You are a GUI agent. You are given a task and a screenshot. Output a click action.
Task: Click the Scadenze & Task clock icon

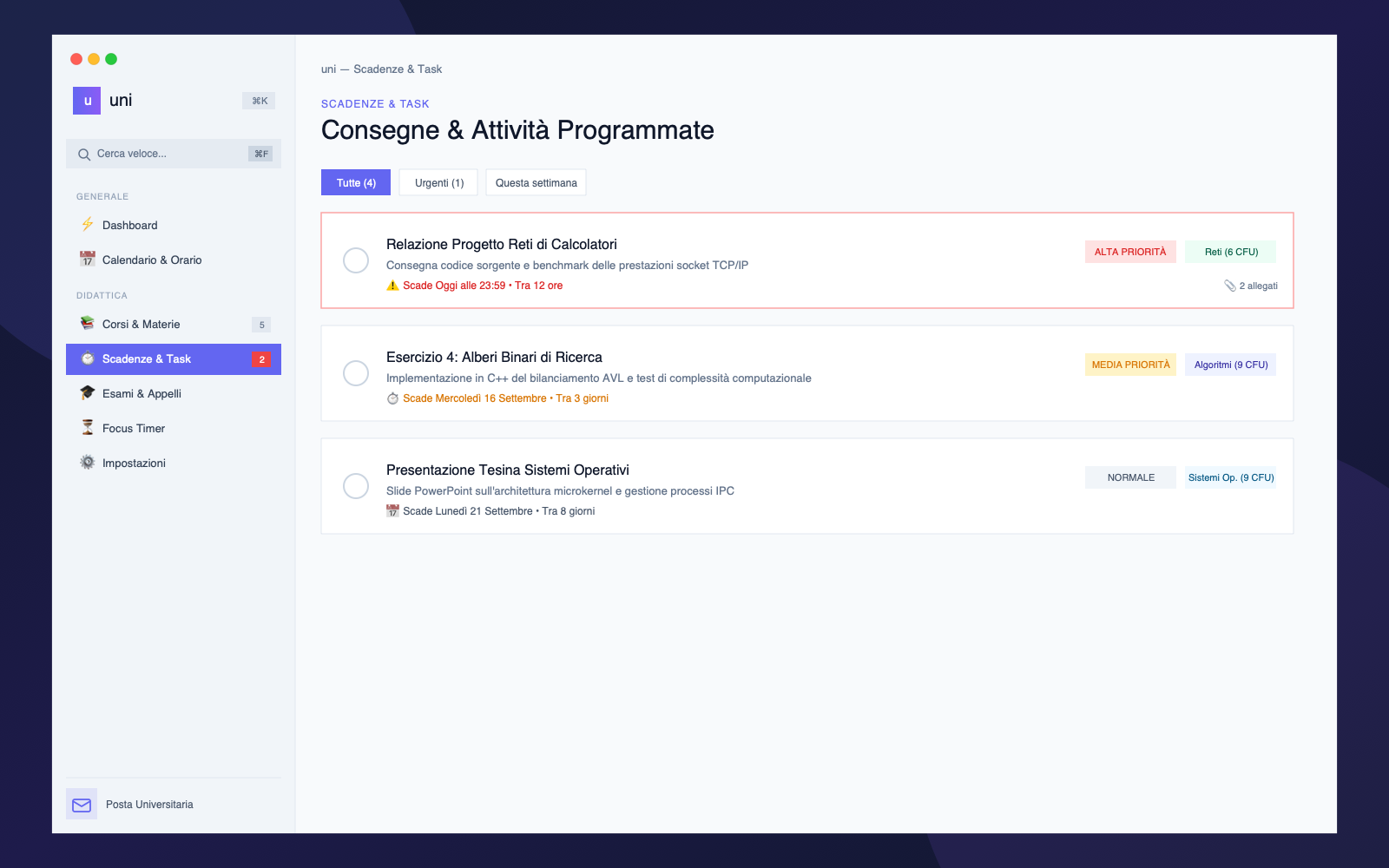88,358
